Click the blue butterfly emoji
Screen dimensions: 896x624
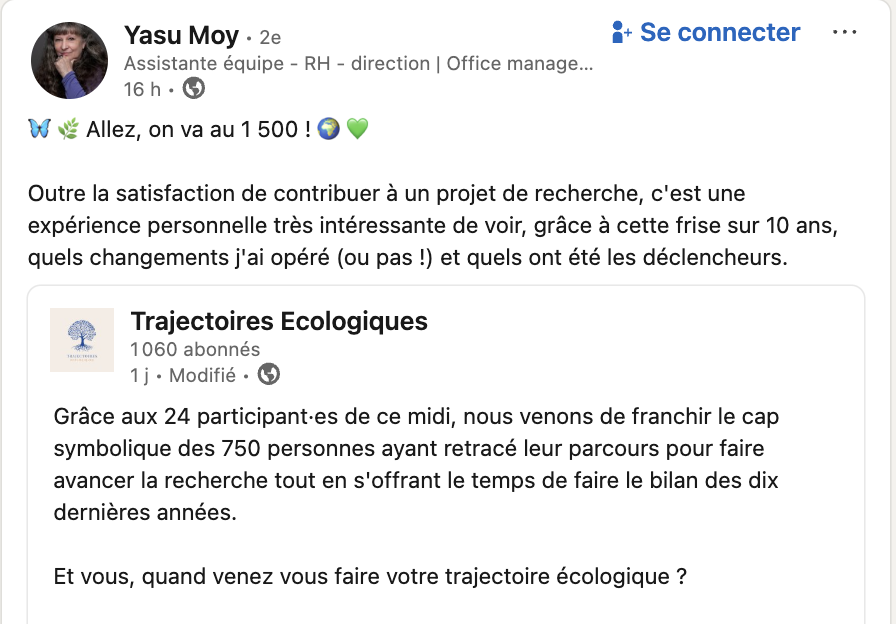tap(40, 129)
